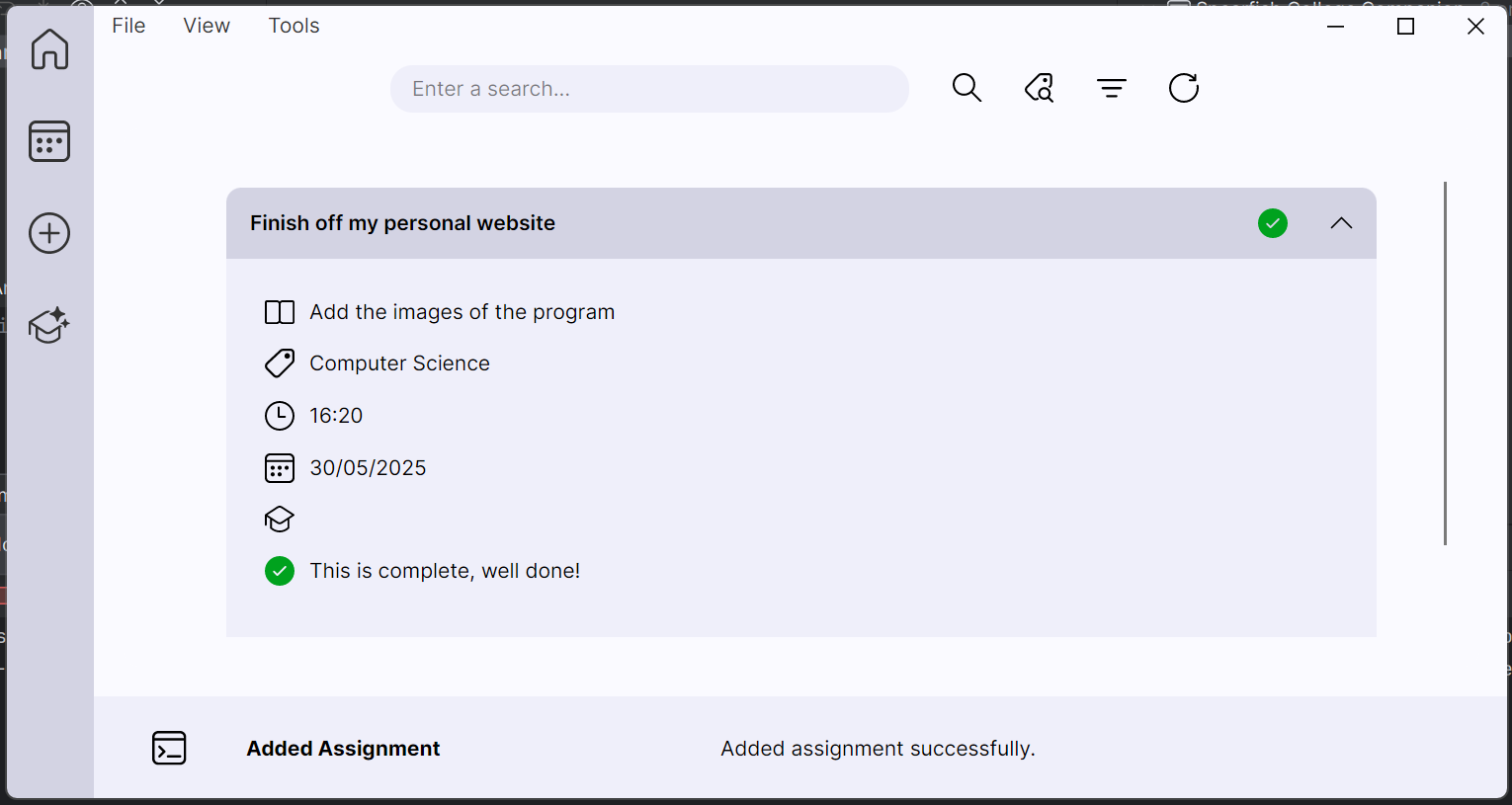Toggle completion checkmark in assignment header

pyautogui.click(x=1273, y=223)
